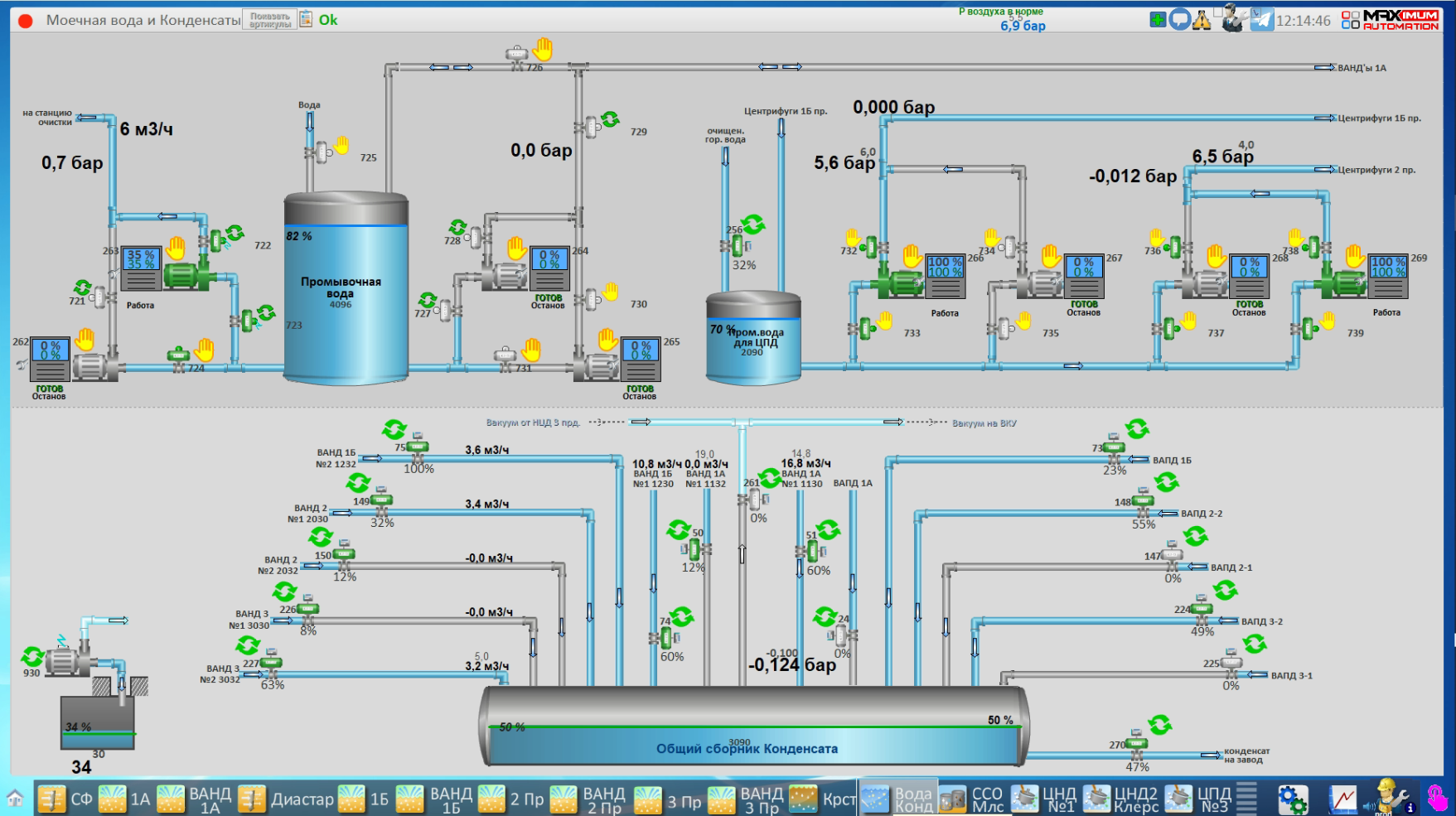Click the green plus icon in top bar

pyautogui.click(x=1158, y=20)
